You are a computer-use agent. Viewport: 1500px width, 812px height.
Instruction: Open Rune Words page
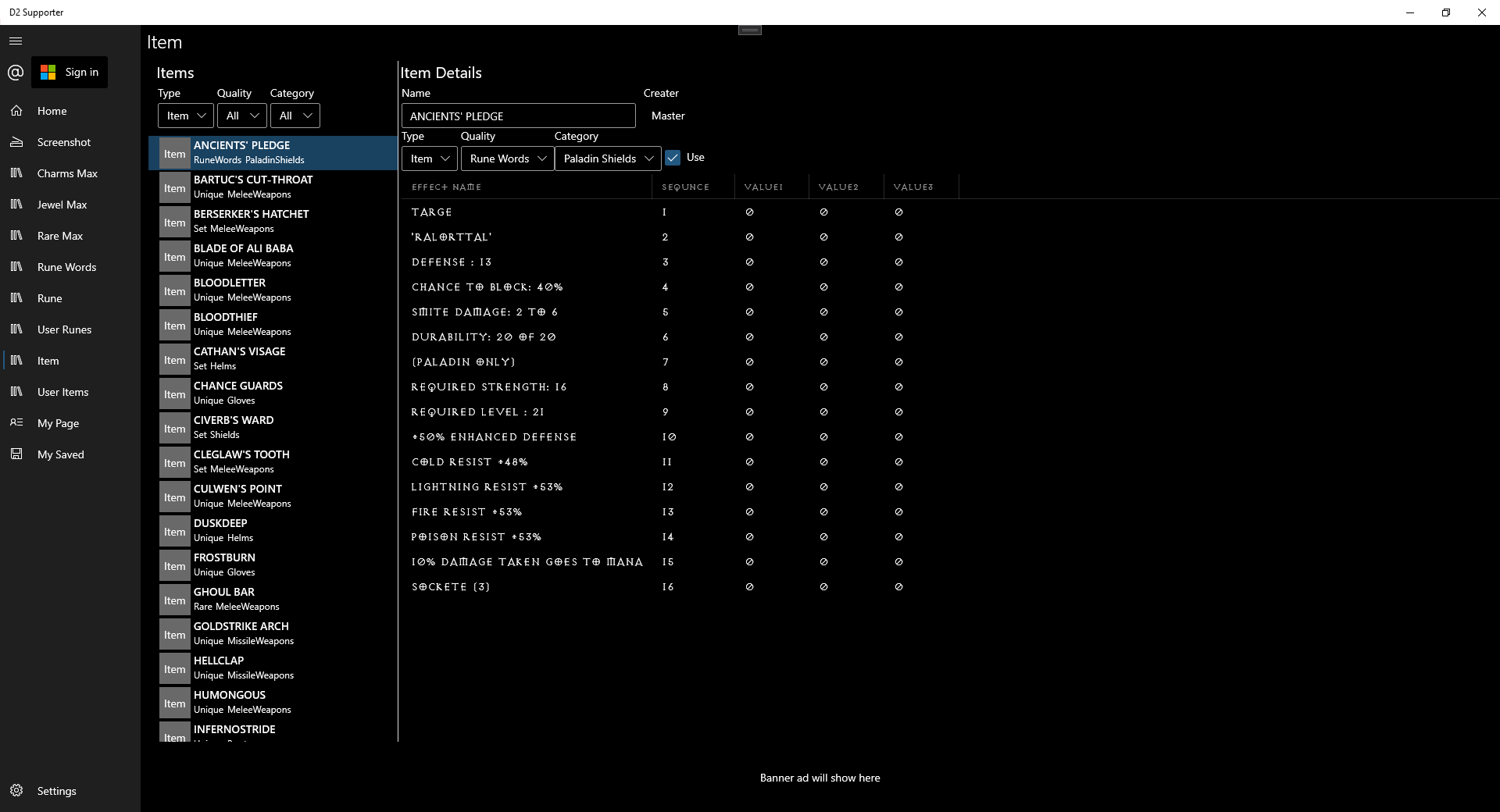[x=70, y=267]
